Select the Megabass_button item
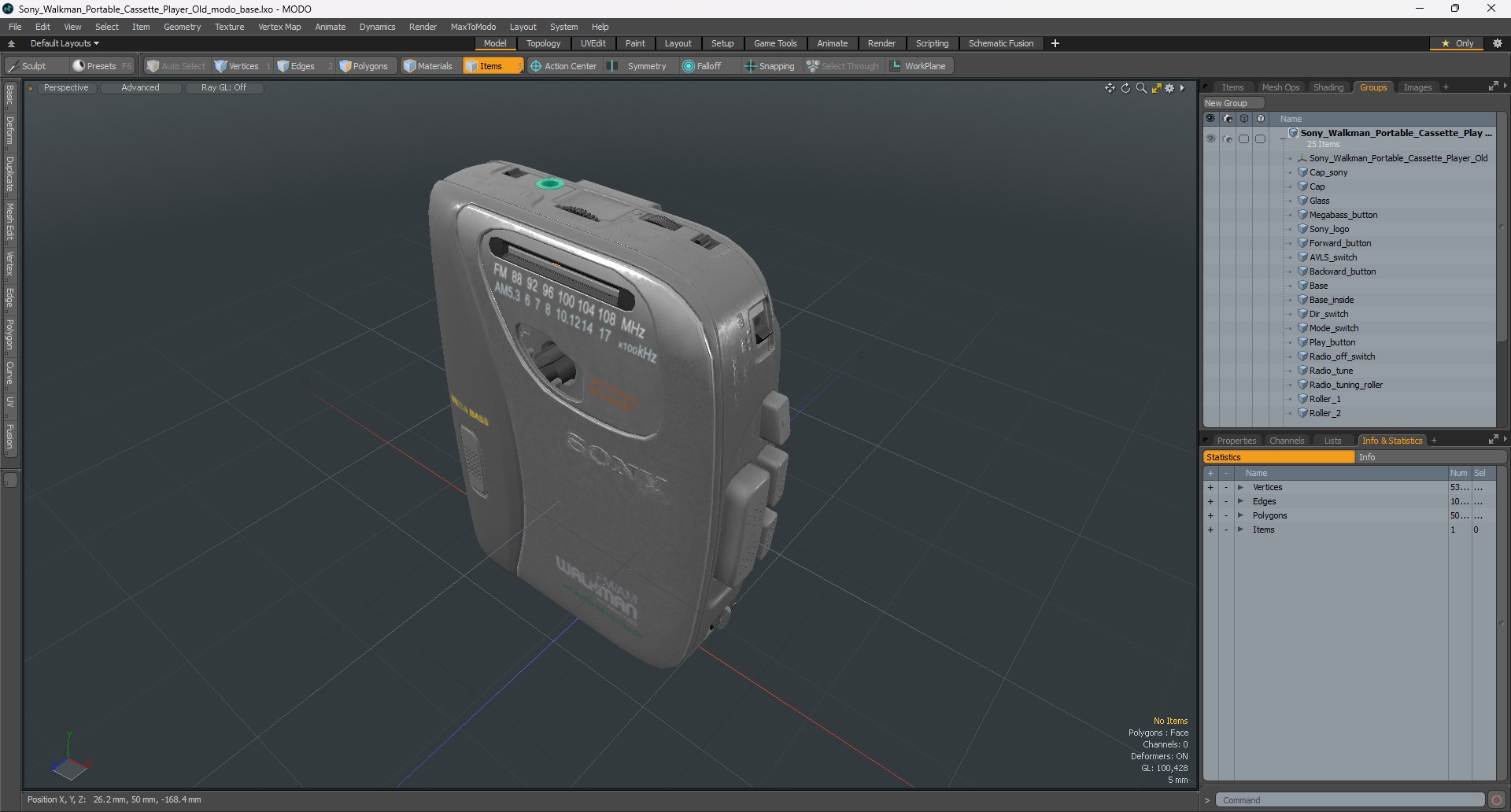1511x812 pixels. [1343, 215]
